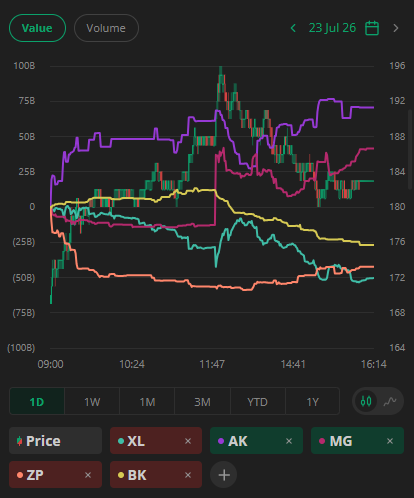Click the 23 Jul 26 date label
This screenshot has height=498, width=414.
(x=332, y=28)
